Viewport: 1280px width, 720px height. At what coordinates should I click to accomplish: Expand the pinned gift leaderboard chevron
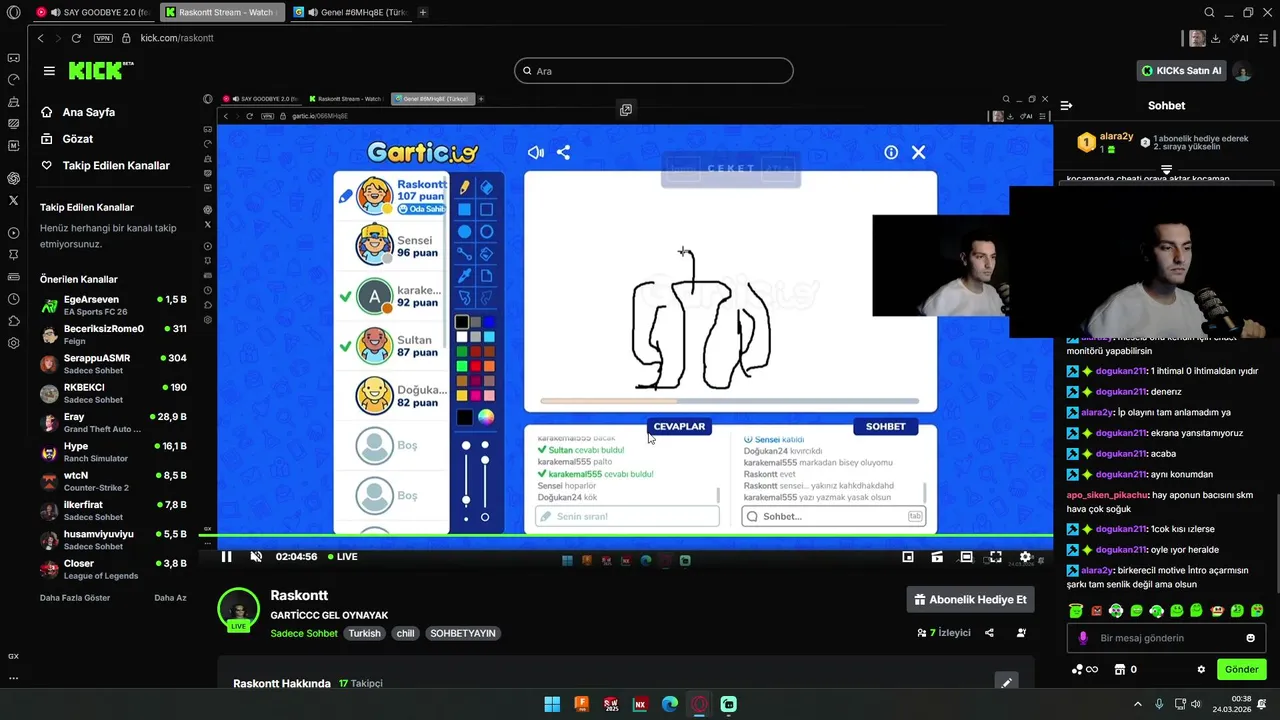[x=1166, y=170]
